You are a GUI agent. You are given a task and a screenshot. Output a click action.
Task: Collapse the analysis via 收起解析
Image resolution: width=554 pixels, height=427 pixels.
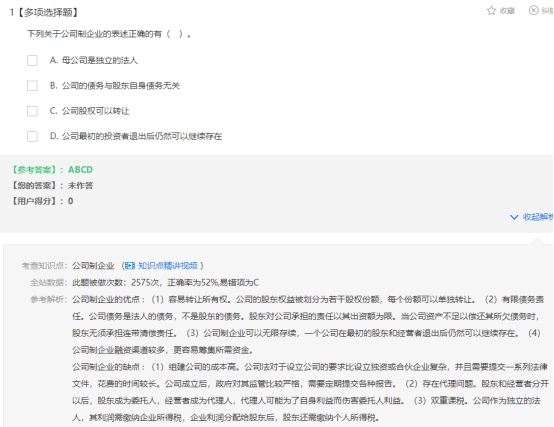538,217
